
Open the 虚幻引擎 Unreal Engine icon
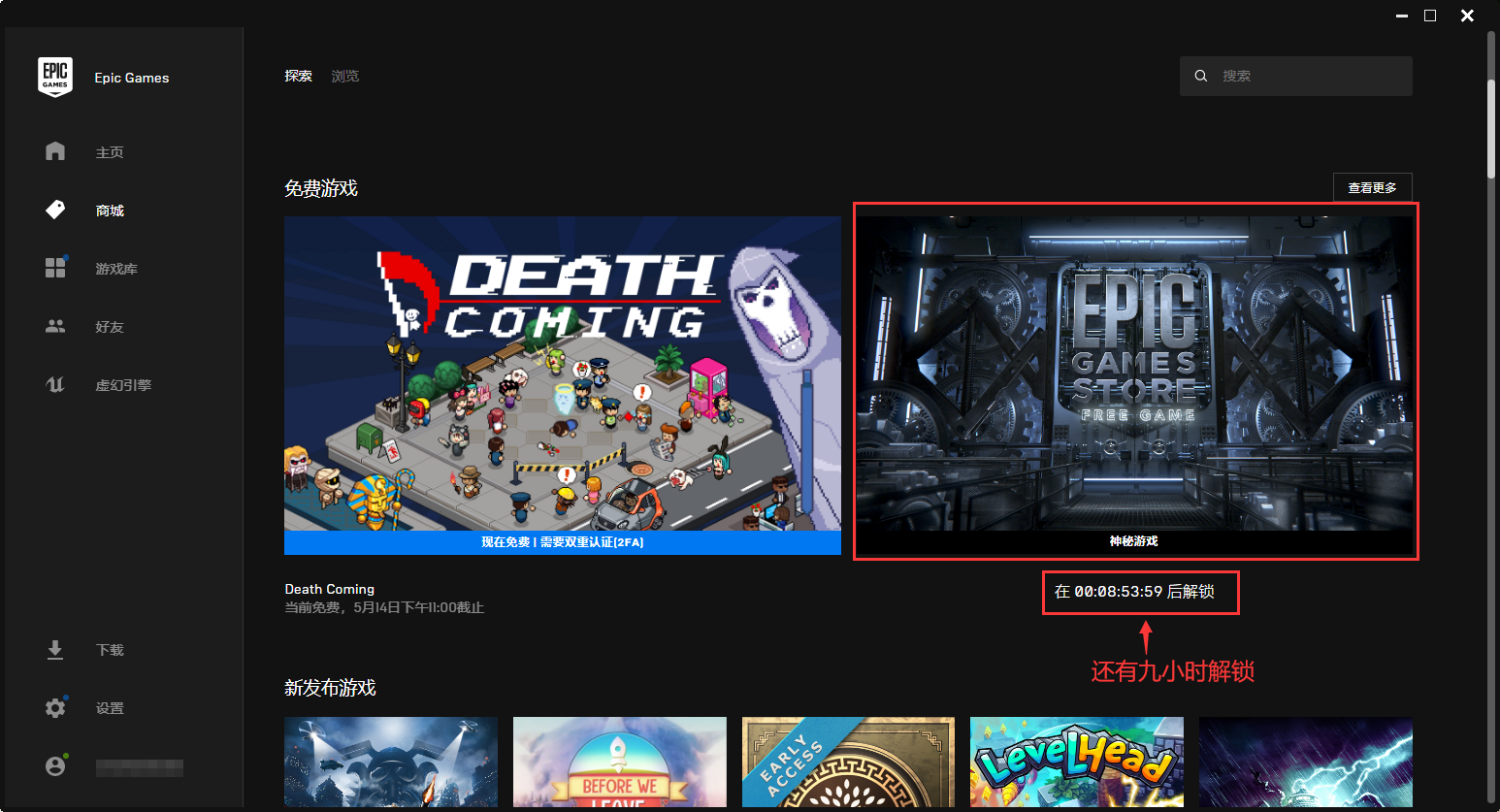coord(55,384)
